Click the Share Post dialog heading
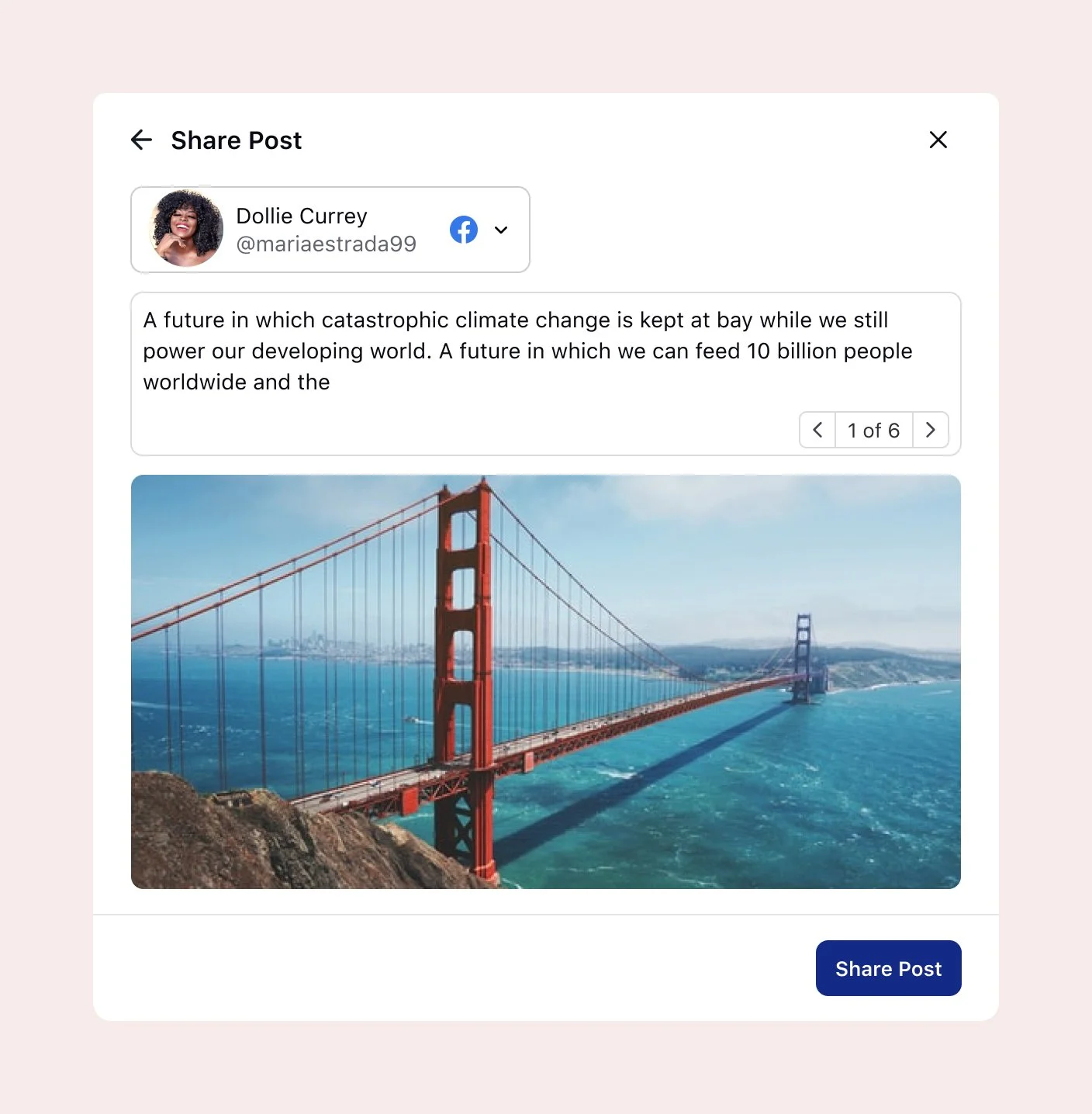1092x1114 pixels. point(237,140)
